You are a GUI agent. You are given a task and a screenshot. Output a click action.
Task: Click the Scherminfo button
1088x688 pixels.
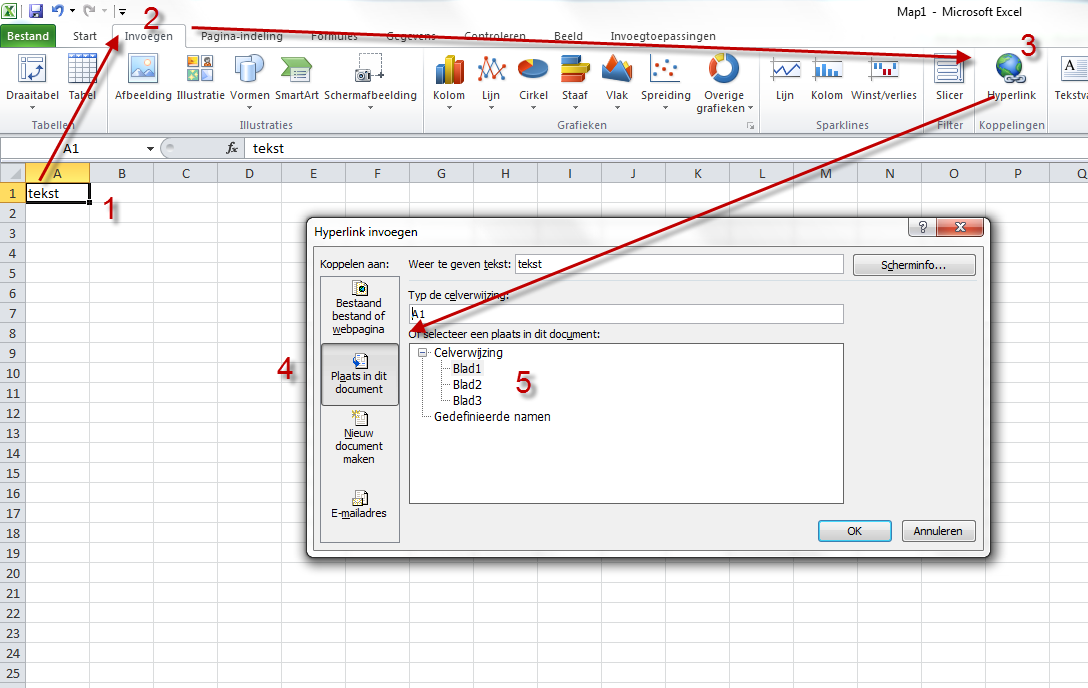(x=913, y=265)
